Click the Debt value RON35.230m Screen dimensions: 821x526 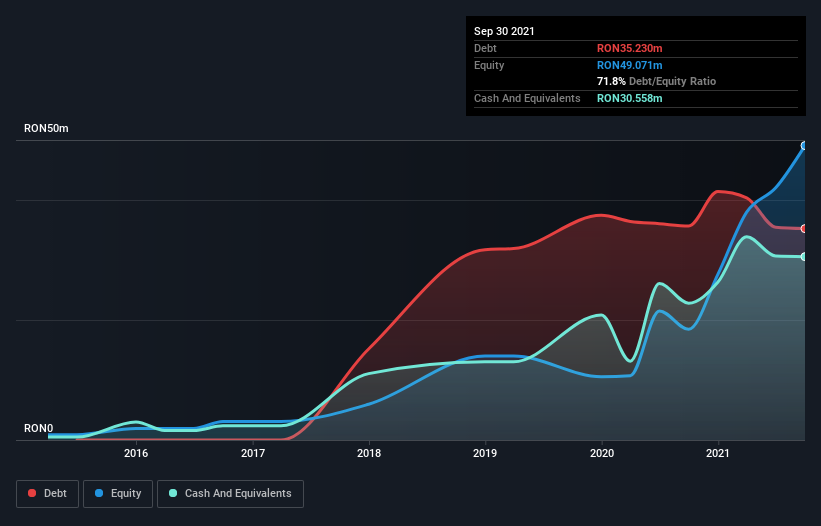click(x=629, y=48)
